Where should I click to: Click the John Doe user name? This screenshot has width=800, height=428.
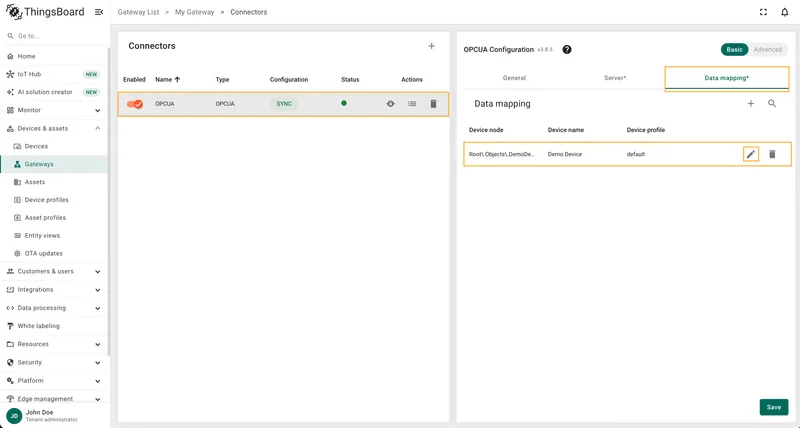(39, 412)
